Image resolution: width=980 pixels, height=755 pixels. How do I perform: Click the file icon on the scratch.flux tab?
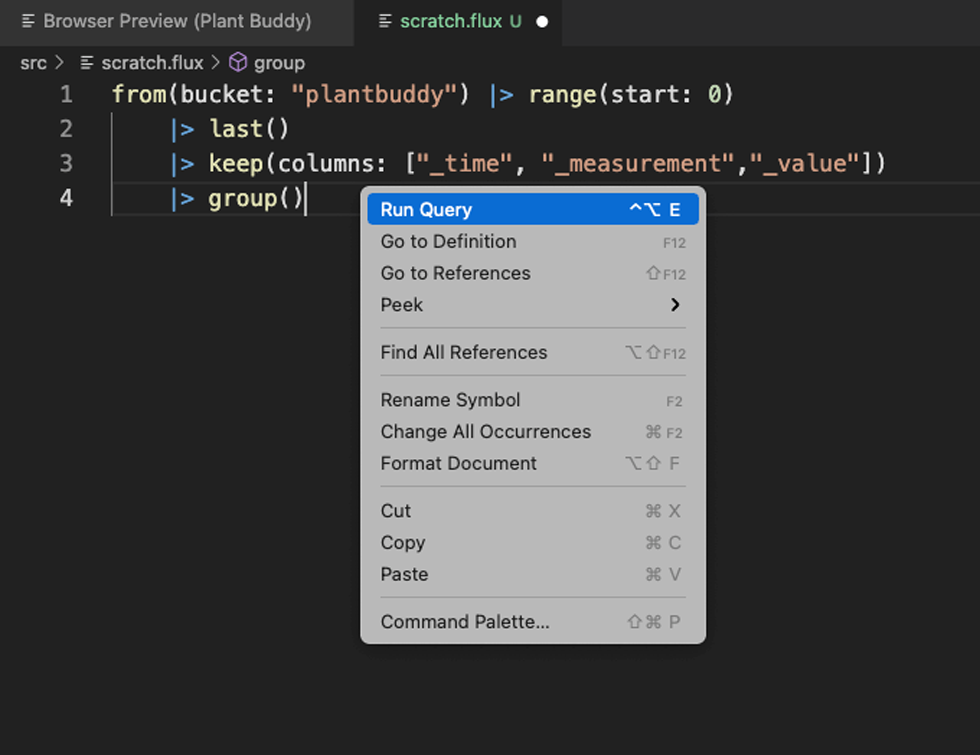(385, 22)
